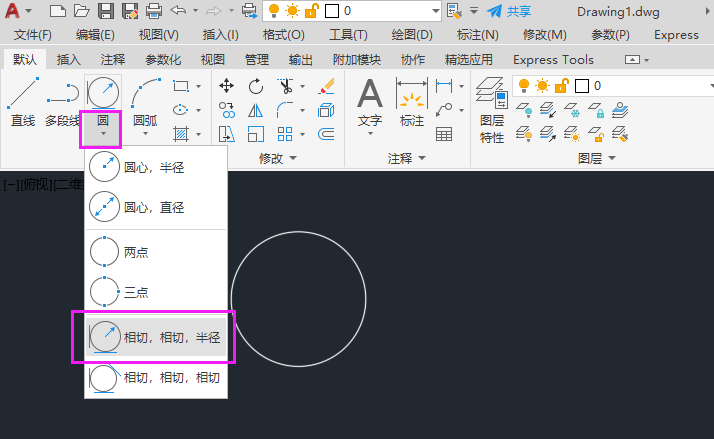Toggle layer freeze sun icon in ribbon layer box
The width and height of the screenshot is (714, 439).
click(x=542, y=86)
